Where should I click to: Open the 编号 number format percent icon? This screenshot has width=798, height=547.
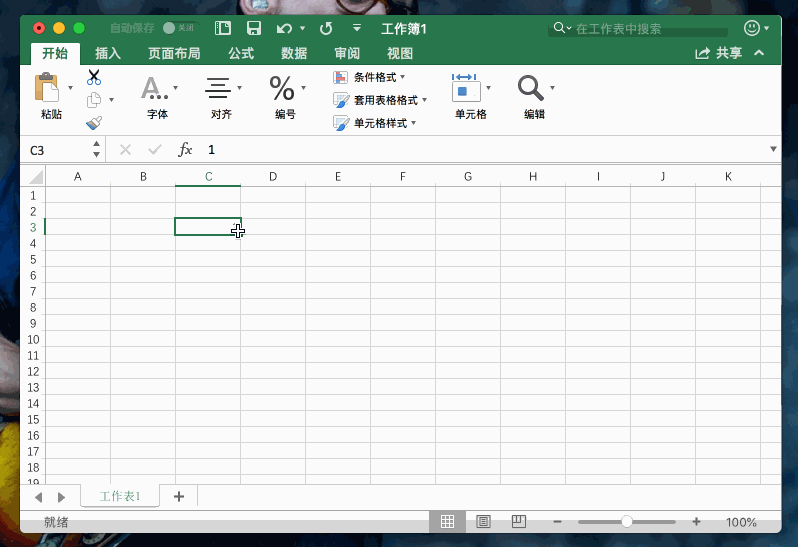282,88
